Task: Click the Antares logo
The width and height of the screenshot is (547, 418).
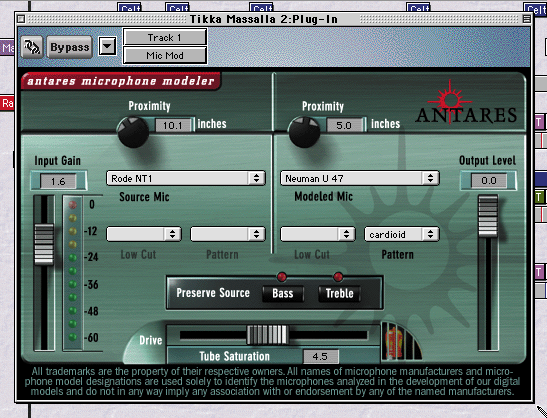Action: click(x=466, y=103)
